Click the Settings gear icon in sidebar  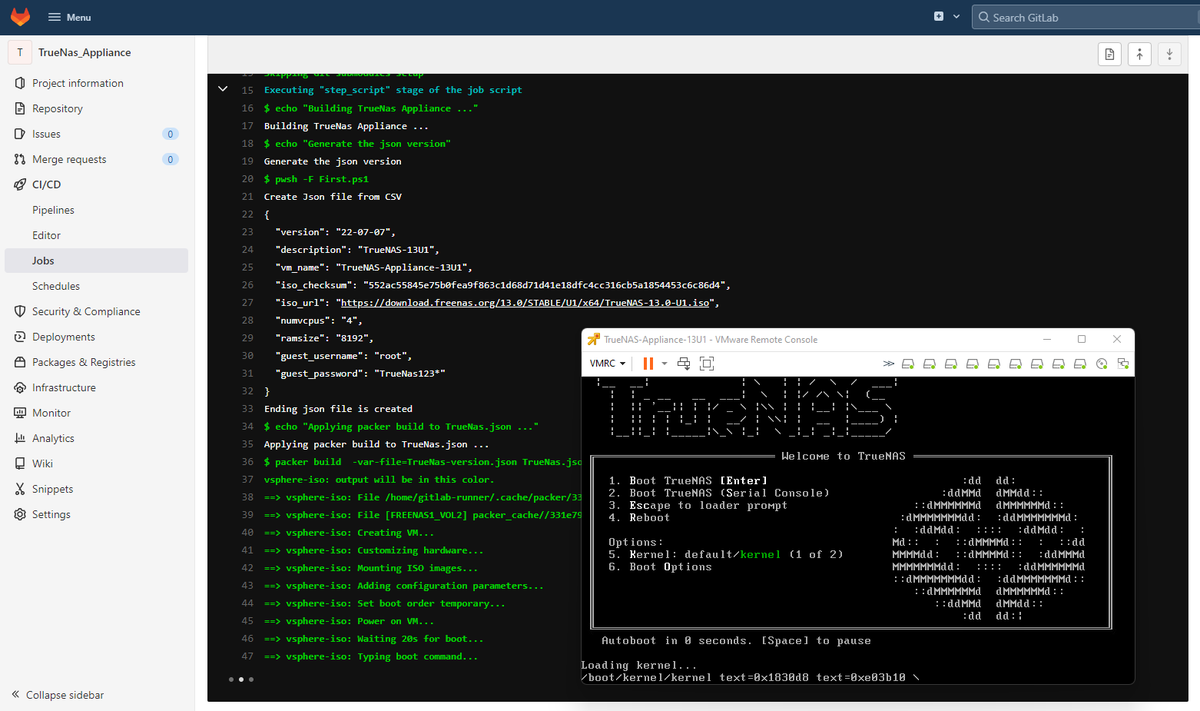pos(20,514)
